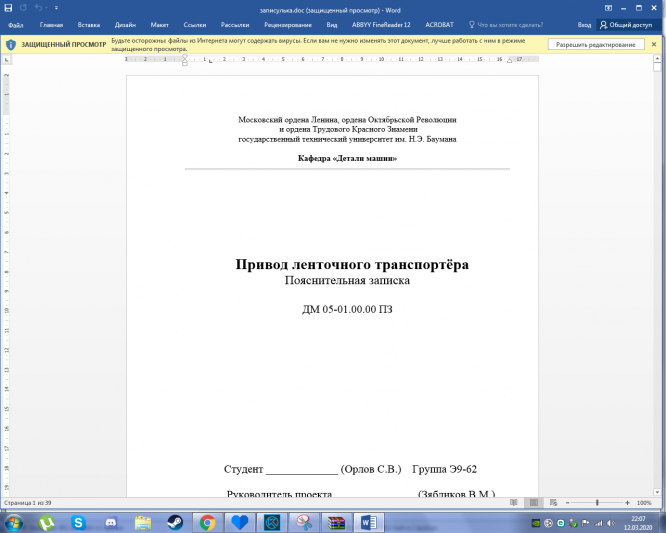Click the 'Пояснительная записка' subtitle text

[x=347, y=280]
